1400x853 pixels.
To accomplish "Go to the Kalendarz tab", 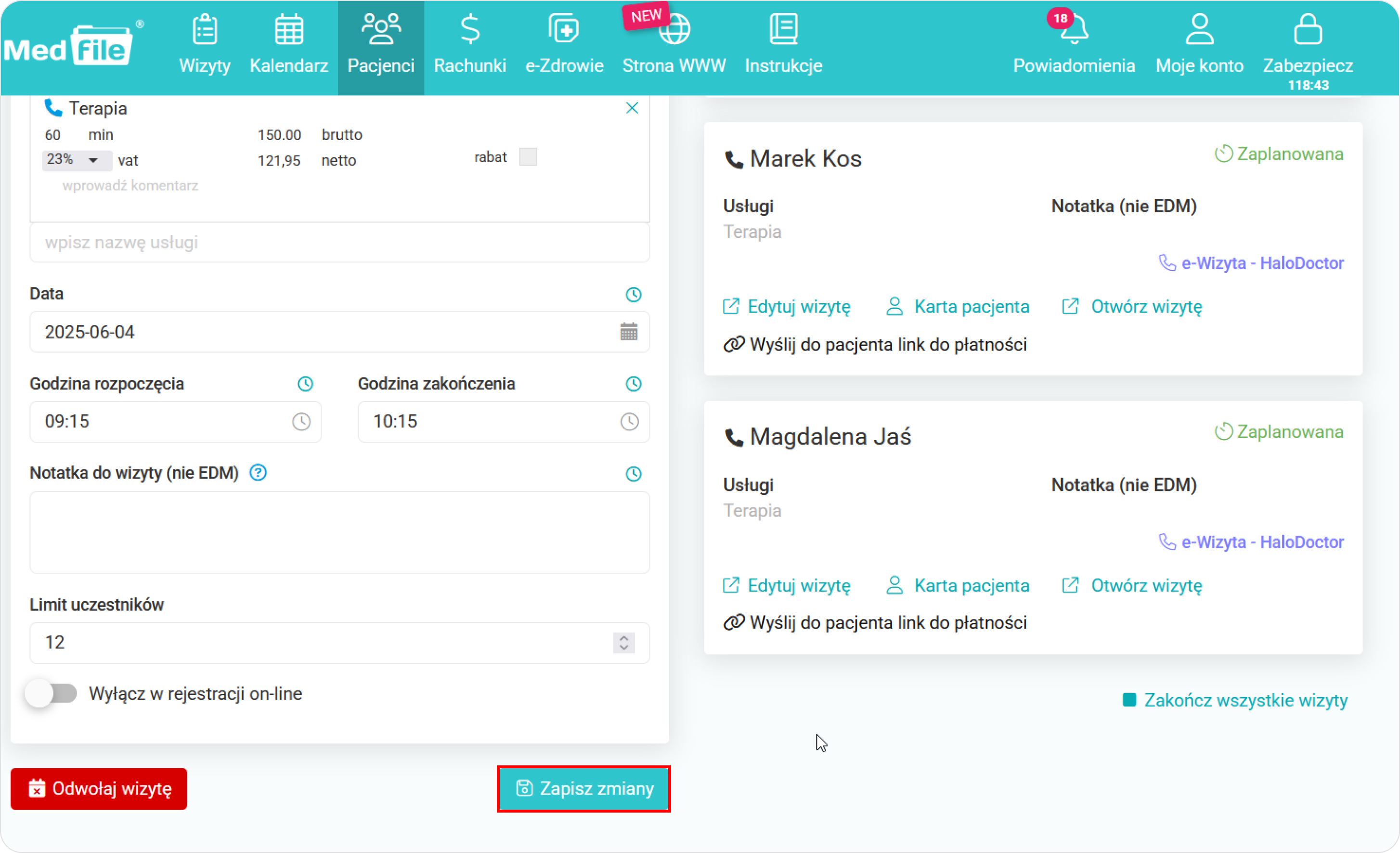I will 289,45.
